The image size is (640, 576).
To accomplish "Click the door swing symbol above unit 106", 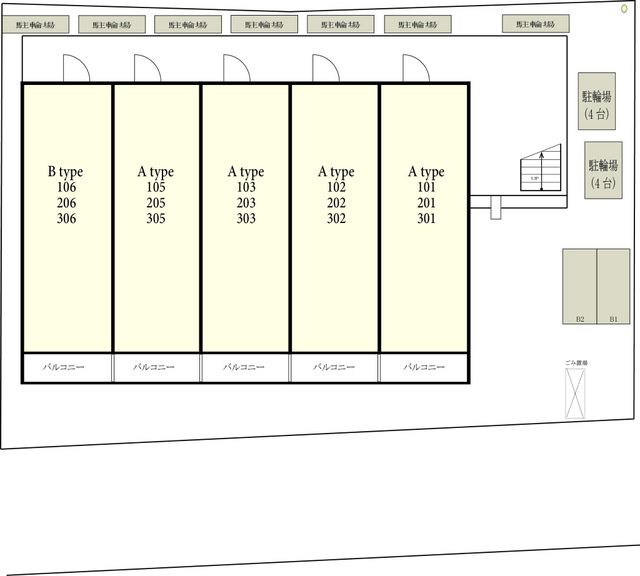I will [76, 68].
